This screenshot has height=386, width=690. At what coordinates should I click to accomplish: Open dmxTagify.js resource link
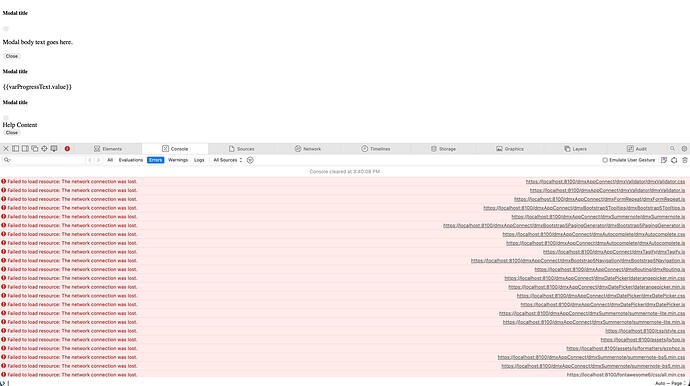(614, 252)
